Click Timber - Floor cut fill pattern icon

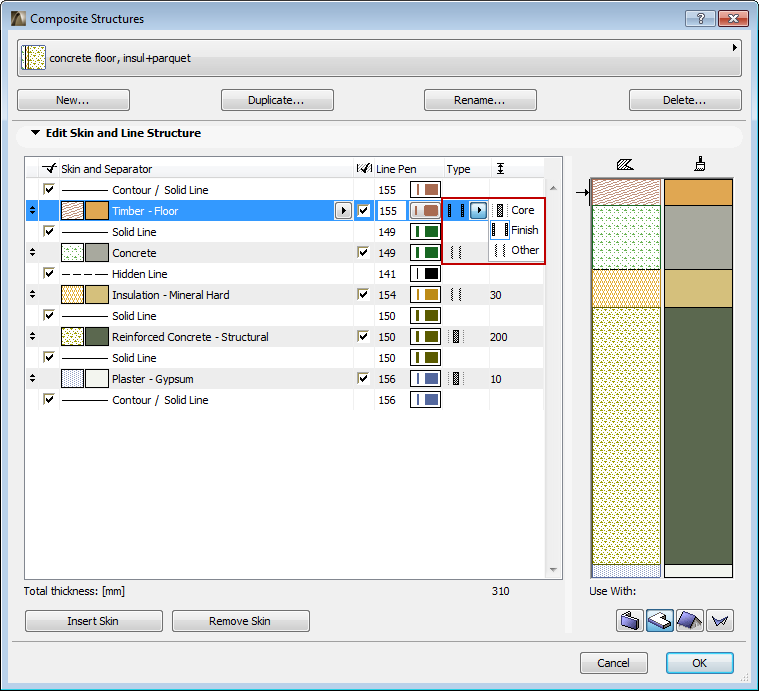pos(72,210)
